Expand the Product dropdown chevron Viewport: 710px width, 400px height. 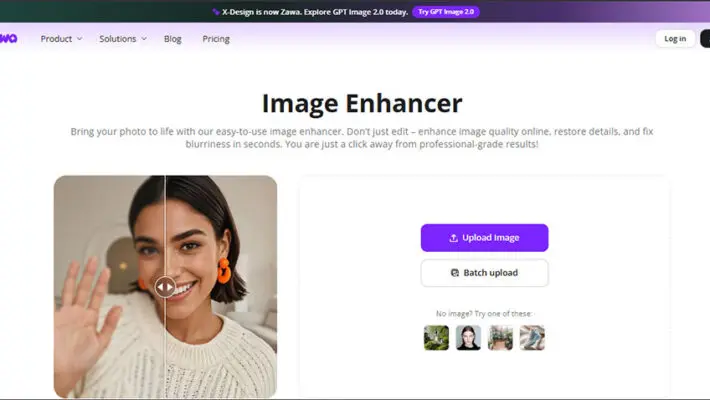point(79,39)
